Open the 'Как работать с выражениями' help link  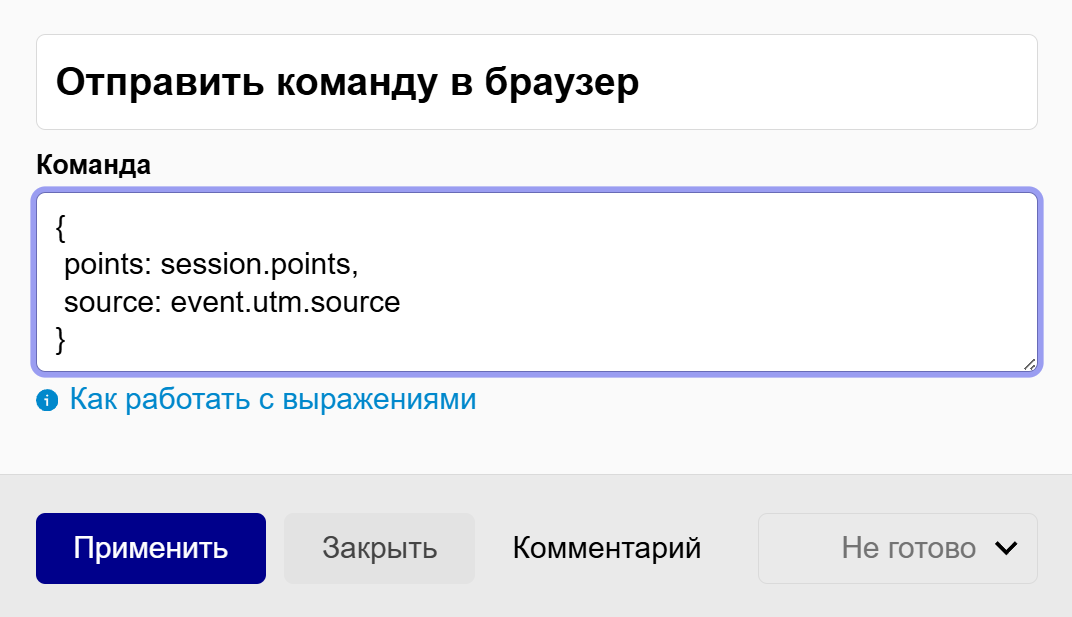point(272,398)
